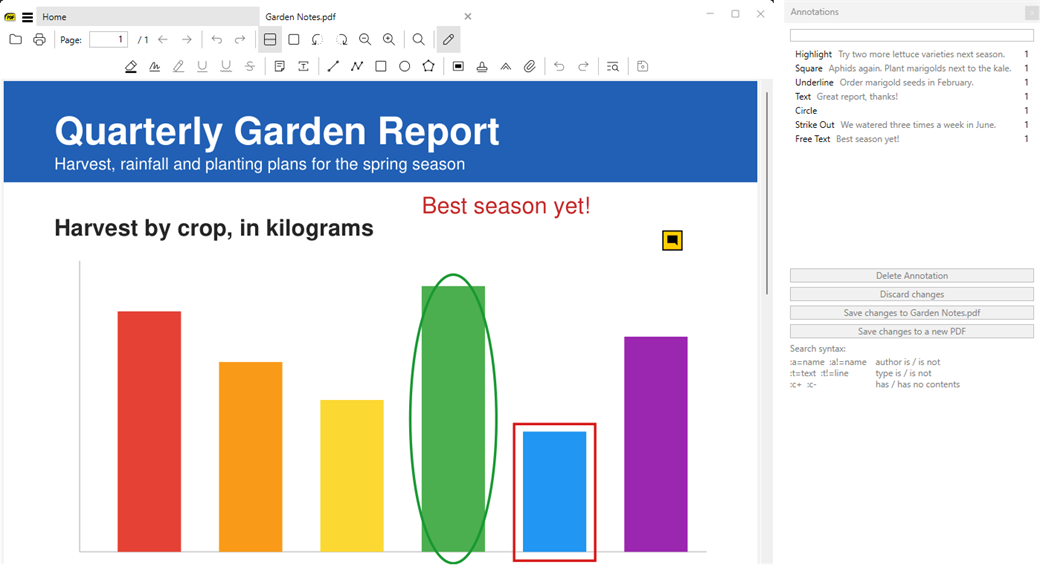Open a file with the folder icon
Viewport: 1040px width, 565px height.
click(15, 40)
